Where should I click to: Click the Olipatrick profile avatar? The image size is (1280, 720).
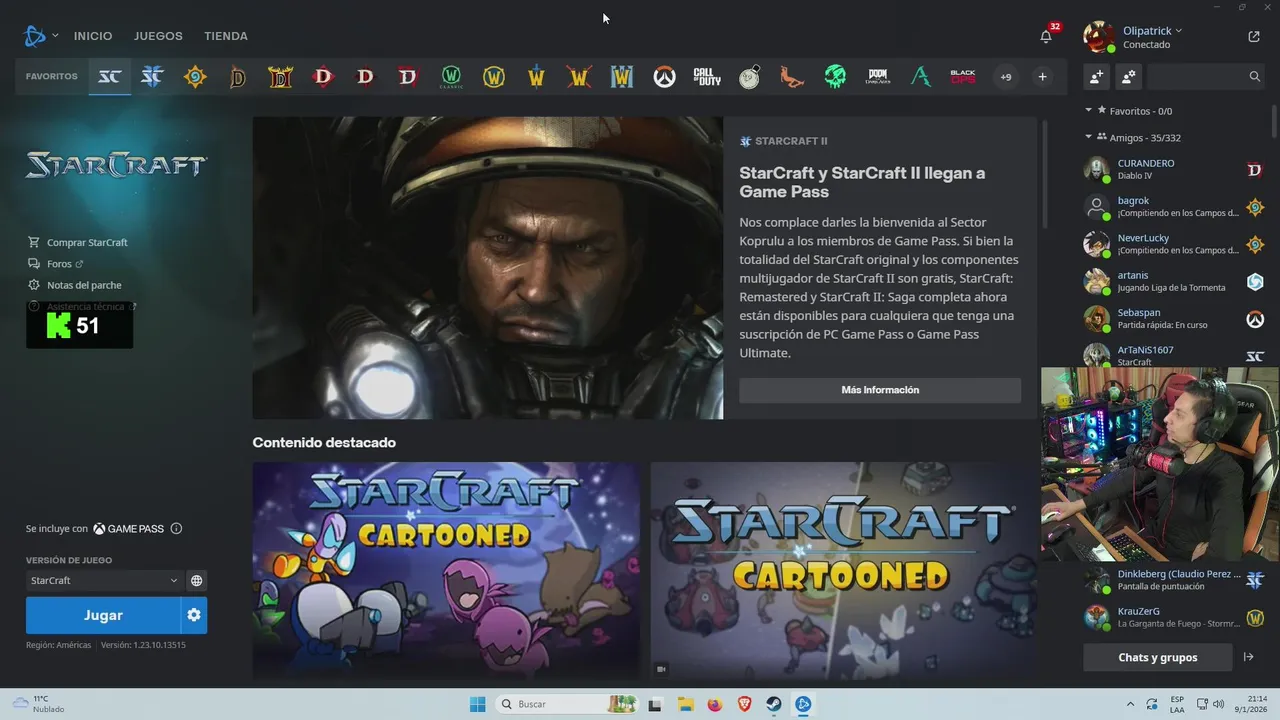coord(1099,37)
